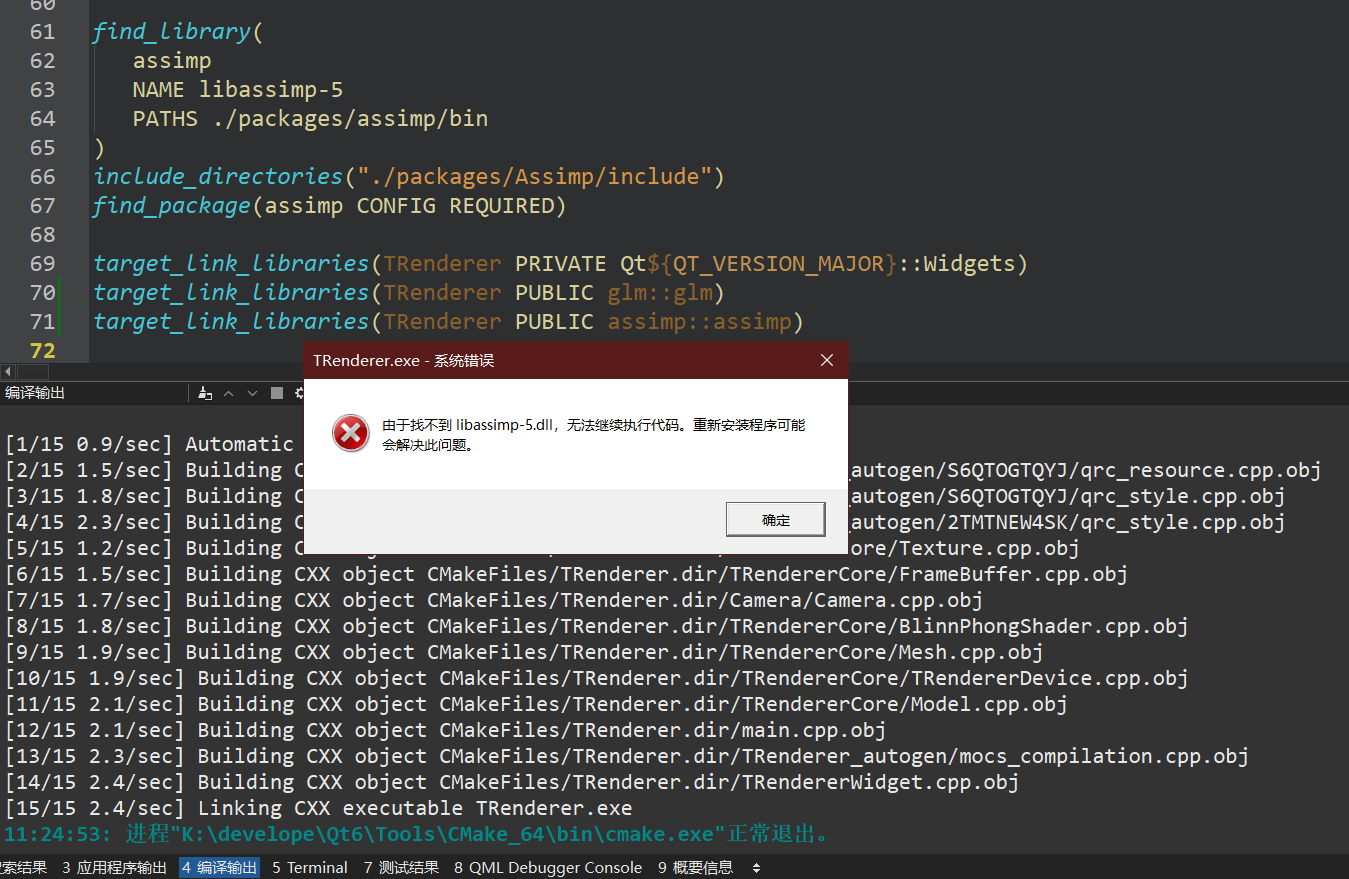The width and height of the screenshot is (1349, 879).
Task: Click the '[8/15] BlinnPhongShader.cpp.obj' output line
Action: [596, 626]
